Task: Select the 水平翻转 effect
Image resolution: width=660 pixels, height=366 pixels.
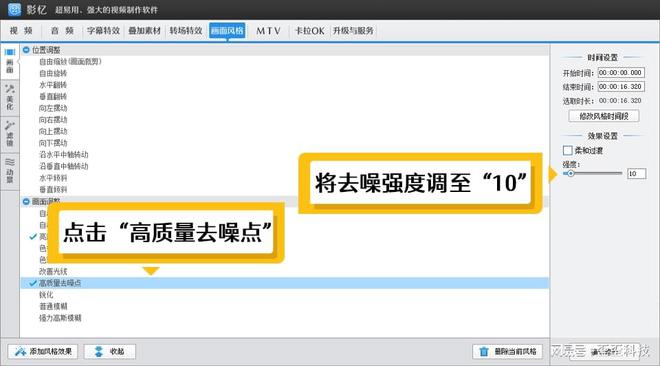Action: coord(53,85)
